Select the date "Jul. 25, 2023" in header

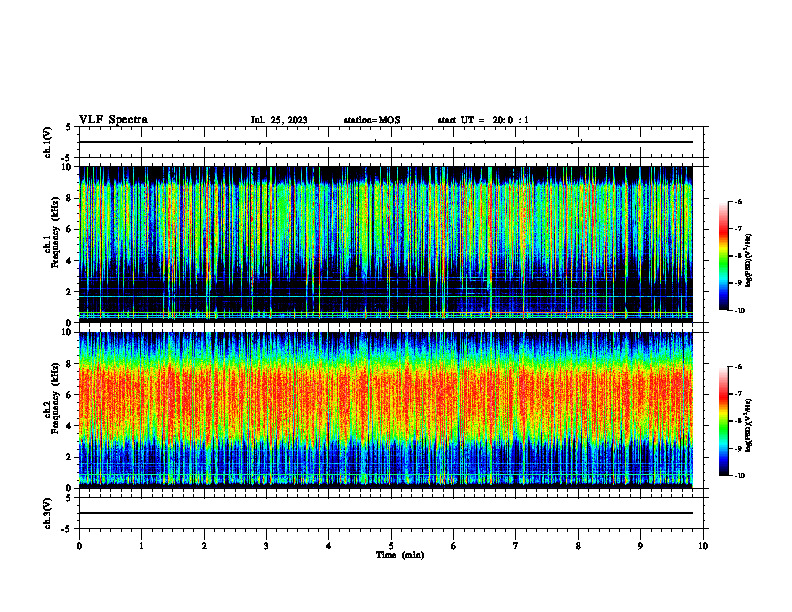(279, 120)
